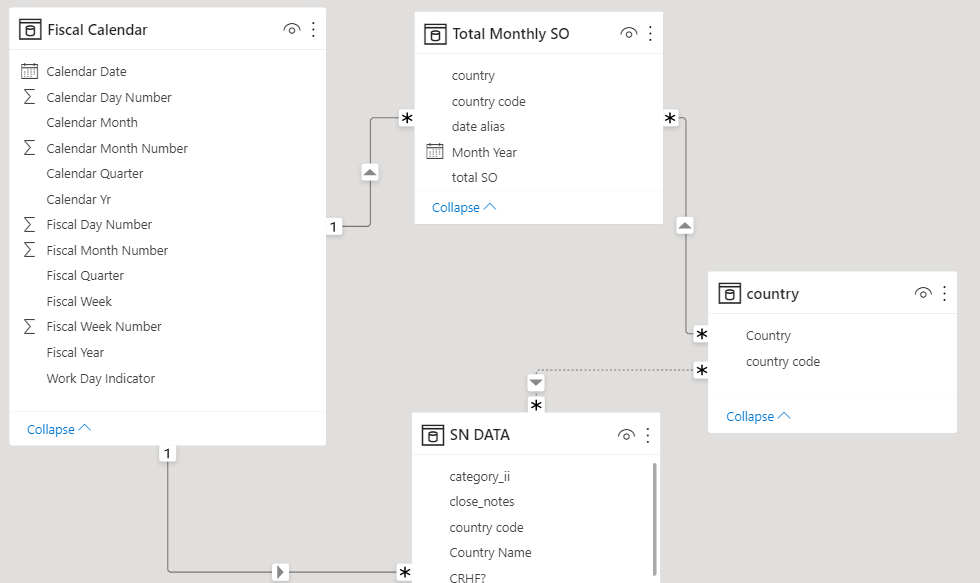This screenshot has width=980, height=583.
Task: Collapse the Total Monthly SO table
Action: pos(464,207)
